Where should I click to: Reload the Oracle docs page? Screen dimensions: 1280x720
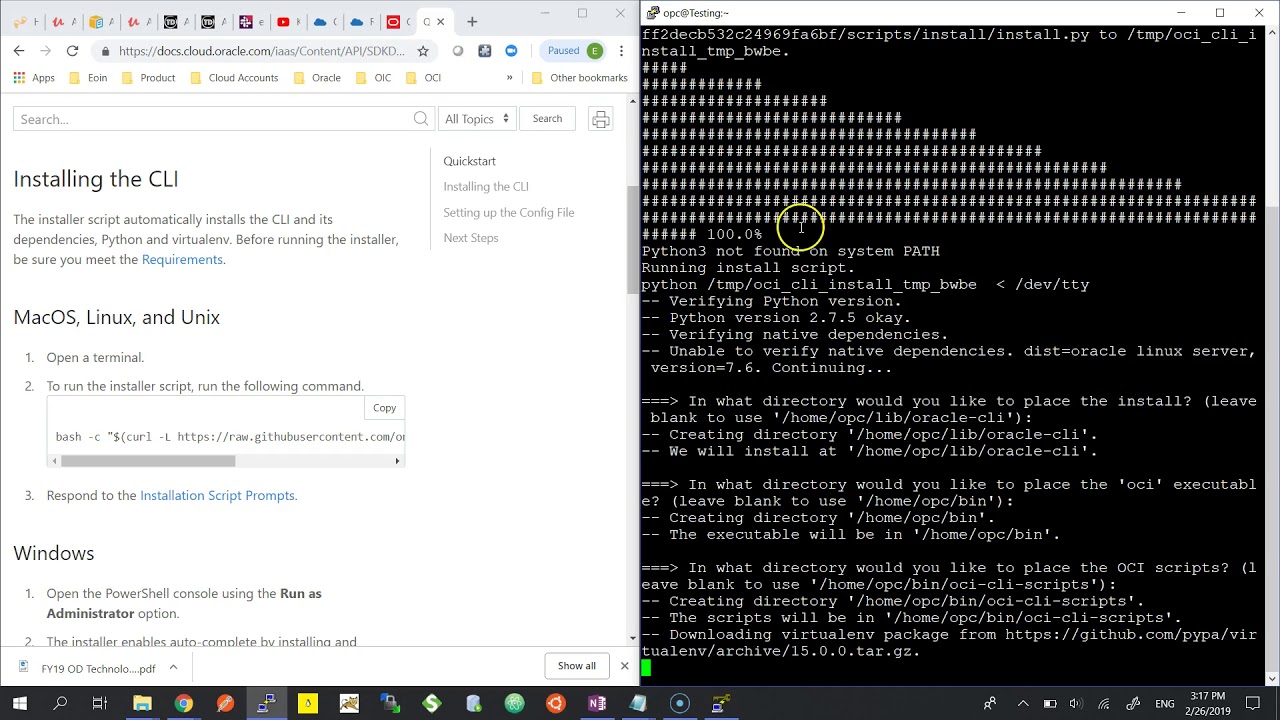(72, 50)
